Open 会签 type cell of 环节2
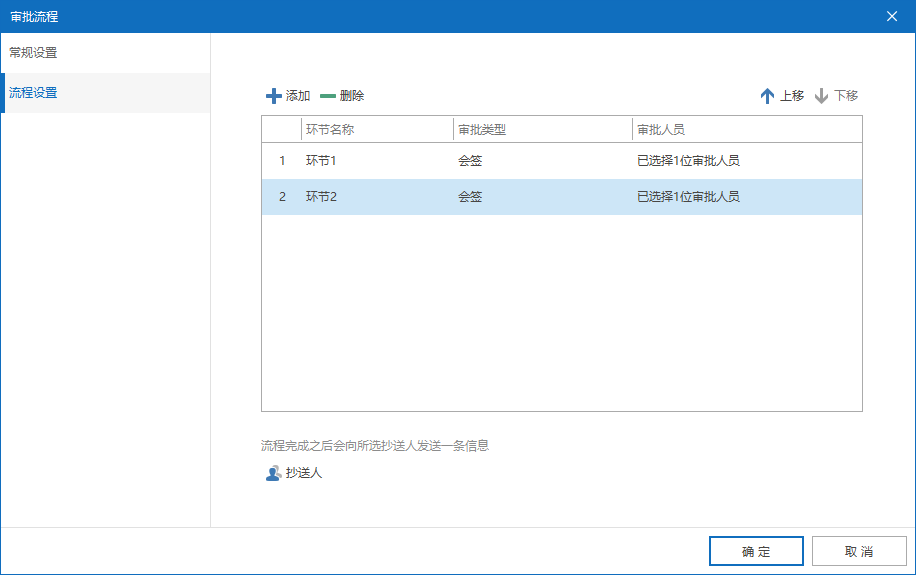Viewport: 916px width, 575px height. (x=470, y=197)
